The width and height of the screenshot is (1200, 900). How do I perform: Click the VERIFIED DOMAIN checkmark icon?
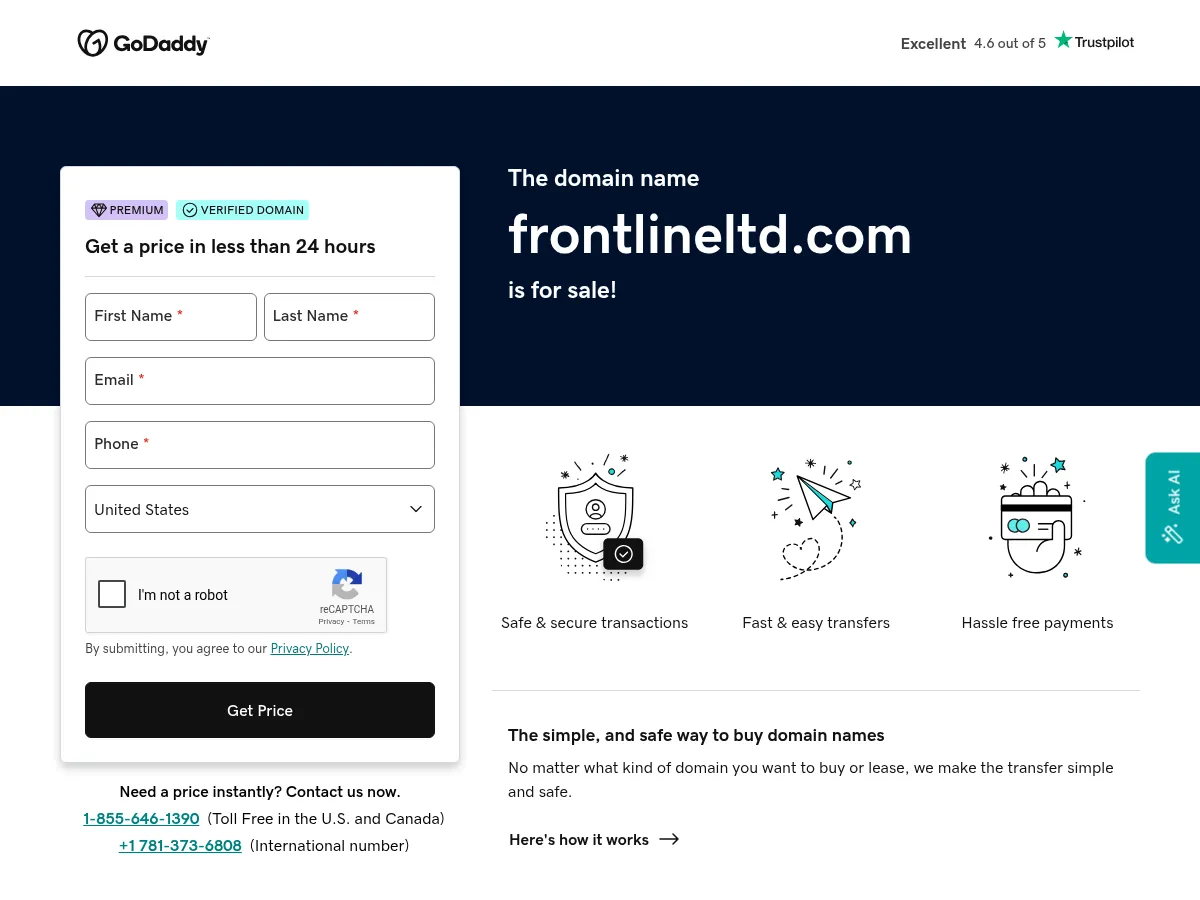pos(190,210)
